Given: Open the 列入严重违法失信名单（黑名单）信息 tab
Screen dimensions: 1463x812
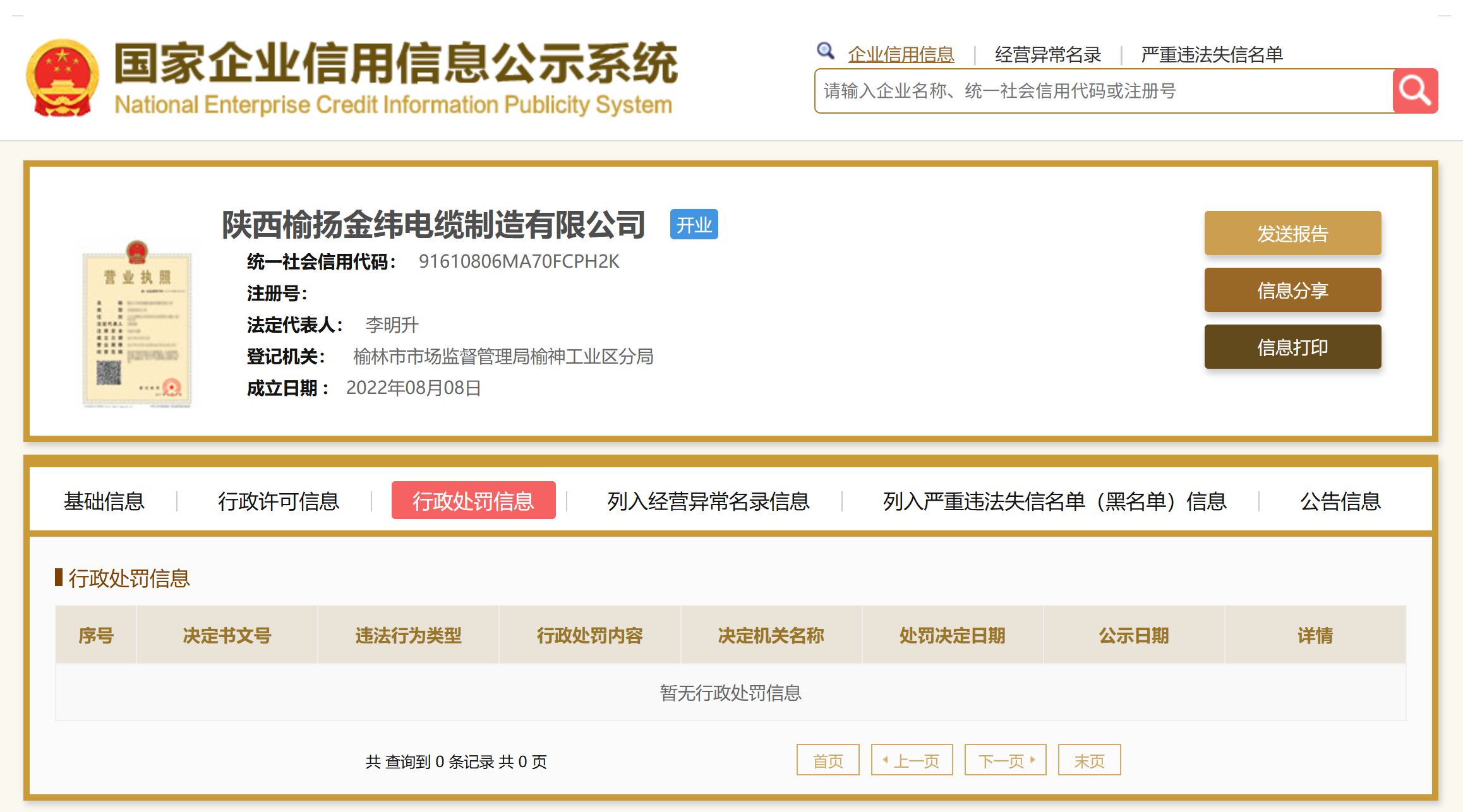Looking at the screenshot, I should point(1054,501).
